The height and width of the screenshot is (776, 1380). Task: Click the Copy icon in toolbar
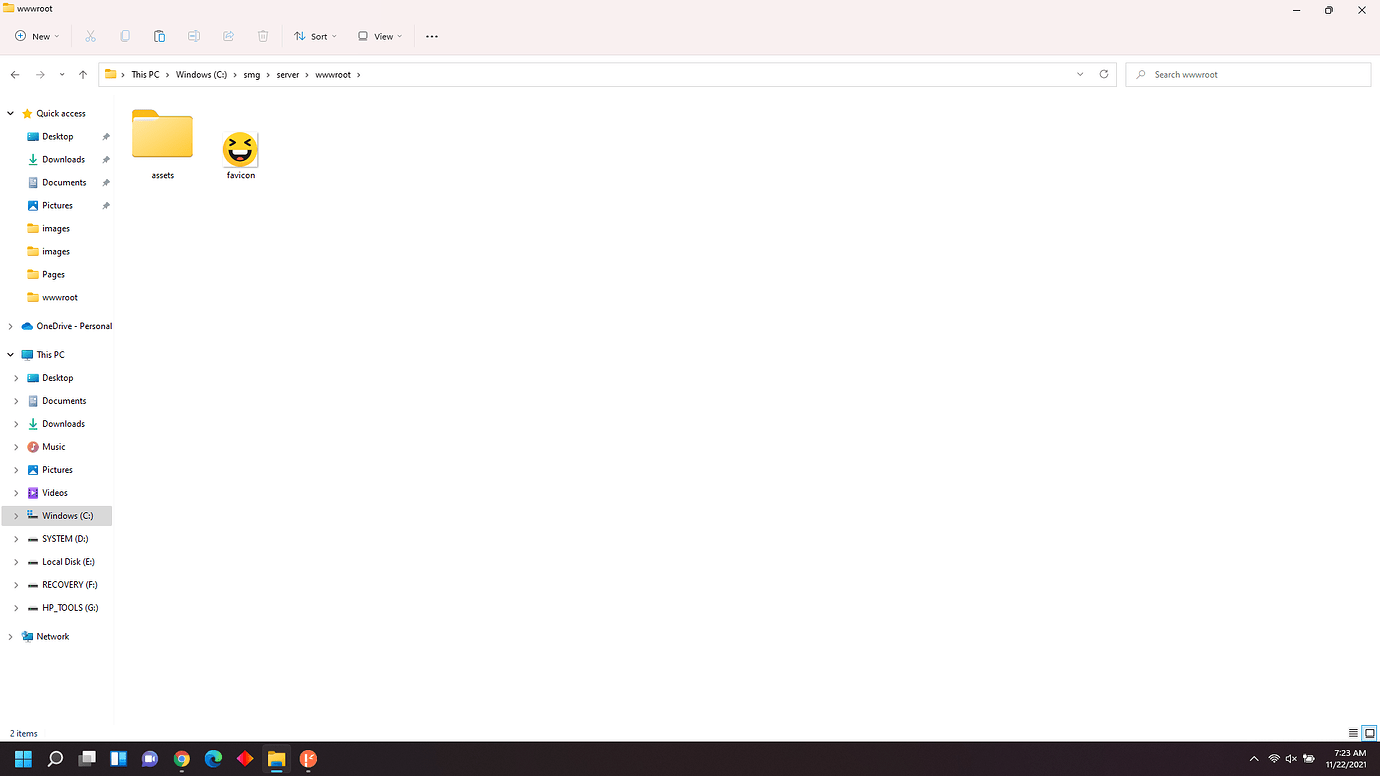(x=125, y=36)
